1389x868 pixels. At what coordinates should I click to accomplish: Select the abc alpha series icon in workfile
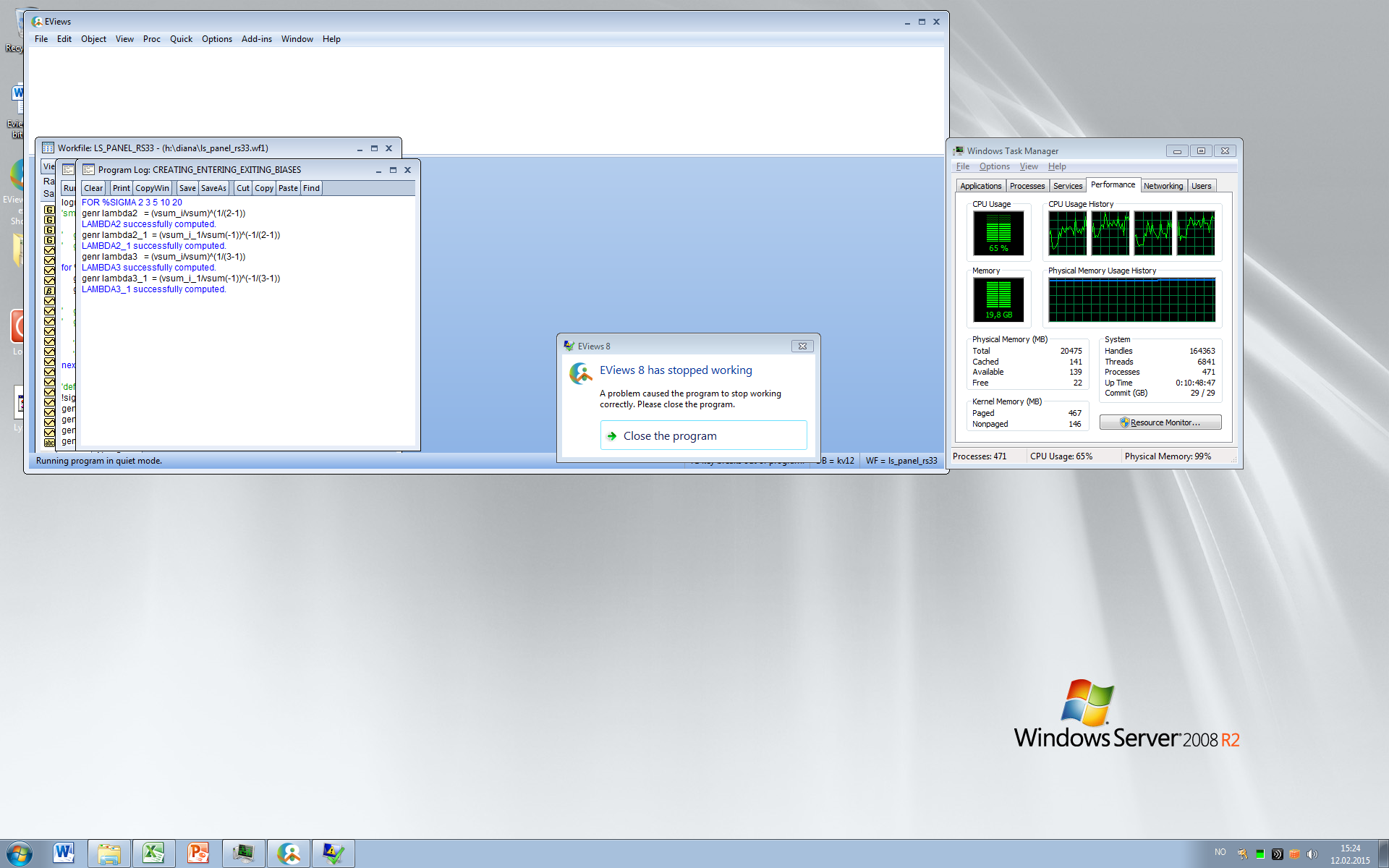(49, 443)
